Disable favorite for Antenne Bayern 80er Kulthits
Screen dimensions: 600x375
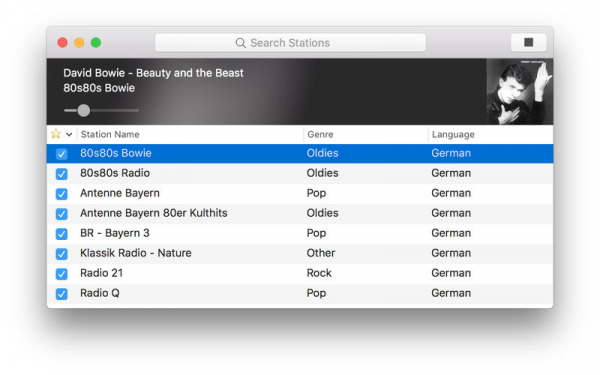click(61, 214)
